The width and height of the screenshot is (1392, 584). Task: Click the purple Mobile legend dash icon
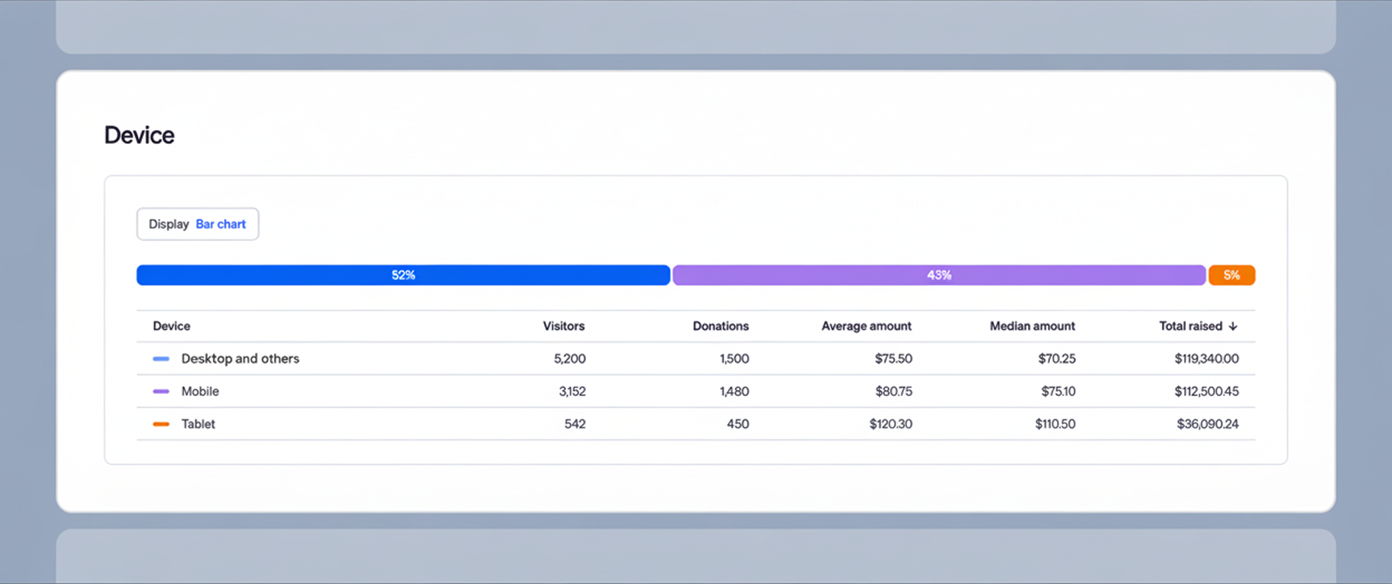[x=162, y=391]
